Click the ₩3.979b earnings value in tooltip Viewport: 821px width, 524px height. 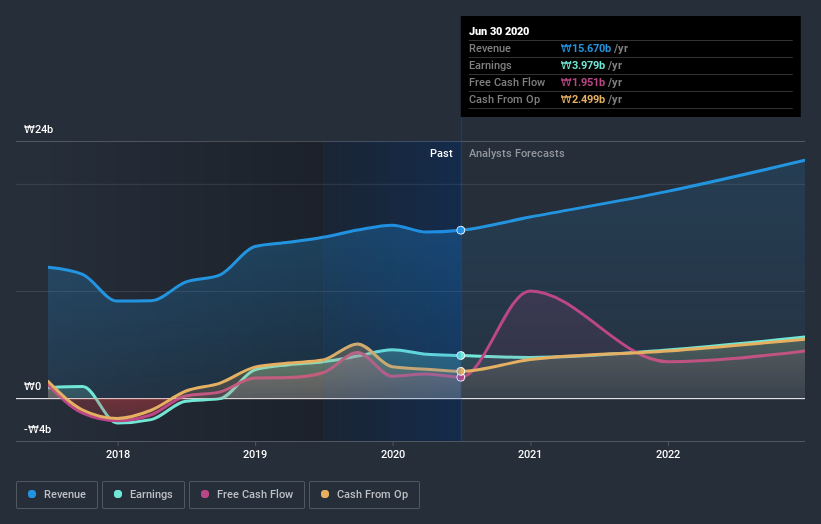[583, 65]
